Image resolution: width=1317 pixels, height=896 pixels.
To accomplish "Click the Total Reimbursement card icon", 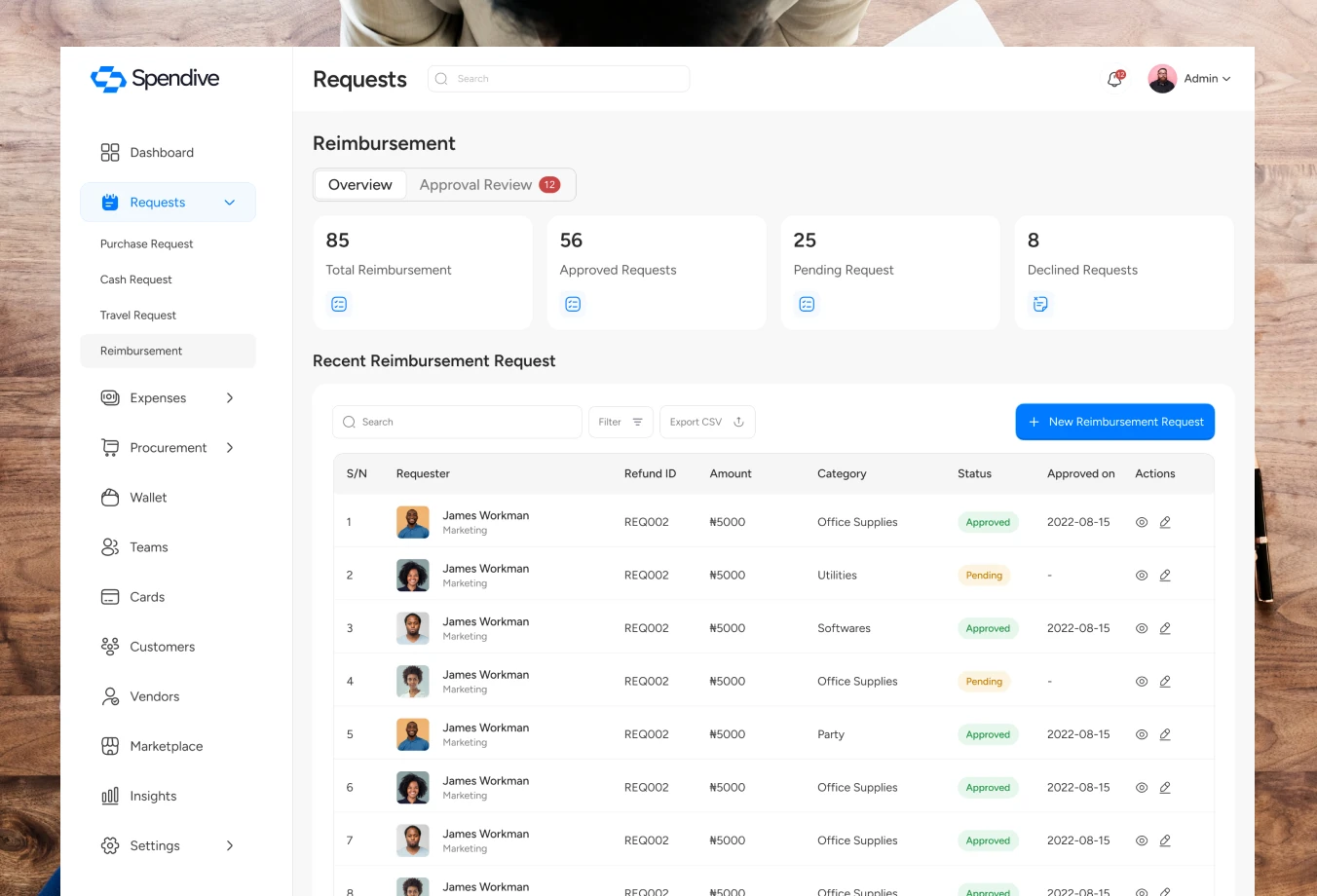I will tap(339, 304).
